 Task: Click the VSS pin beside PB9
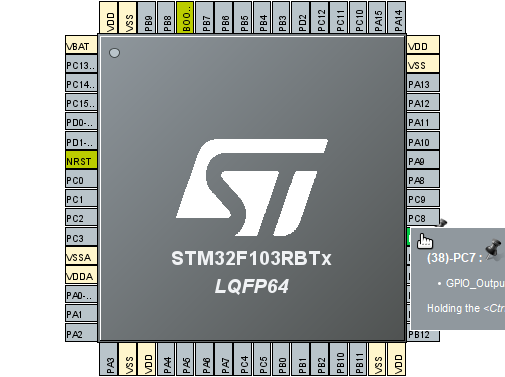[x=128, y=18]
